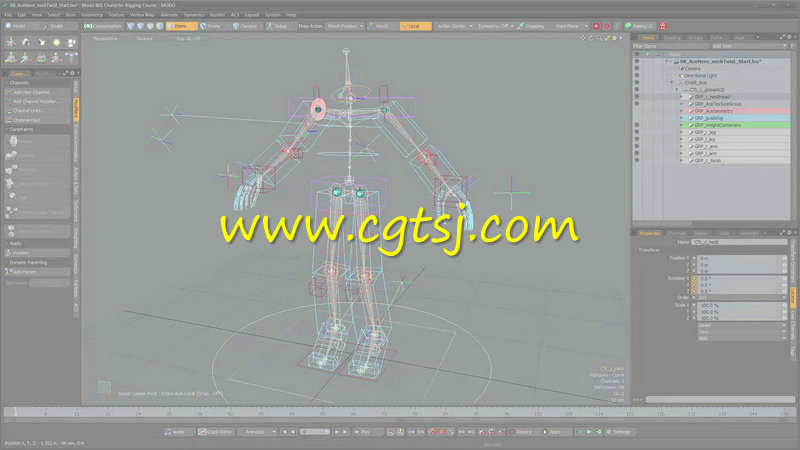Screen dimensions: 800x450
Task: Click Add Parent button
Action: [37, 272]
